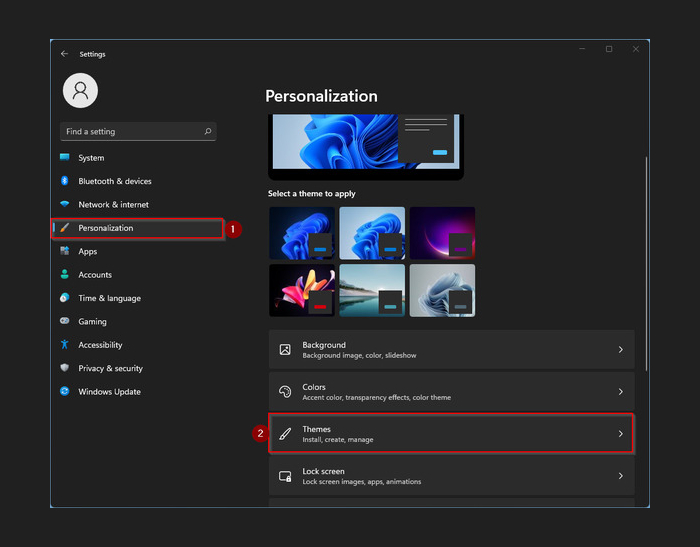Click the System monitor icon
Screen dimensions: 700x547
point(65,157)
